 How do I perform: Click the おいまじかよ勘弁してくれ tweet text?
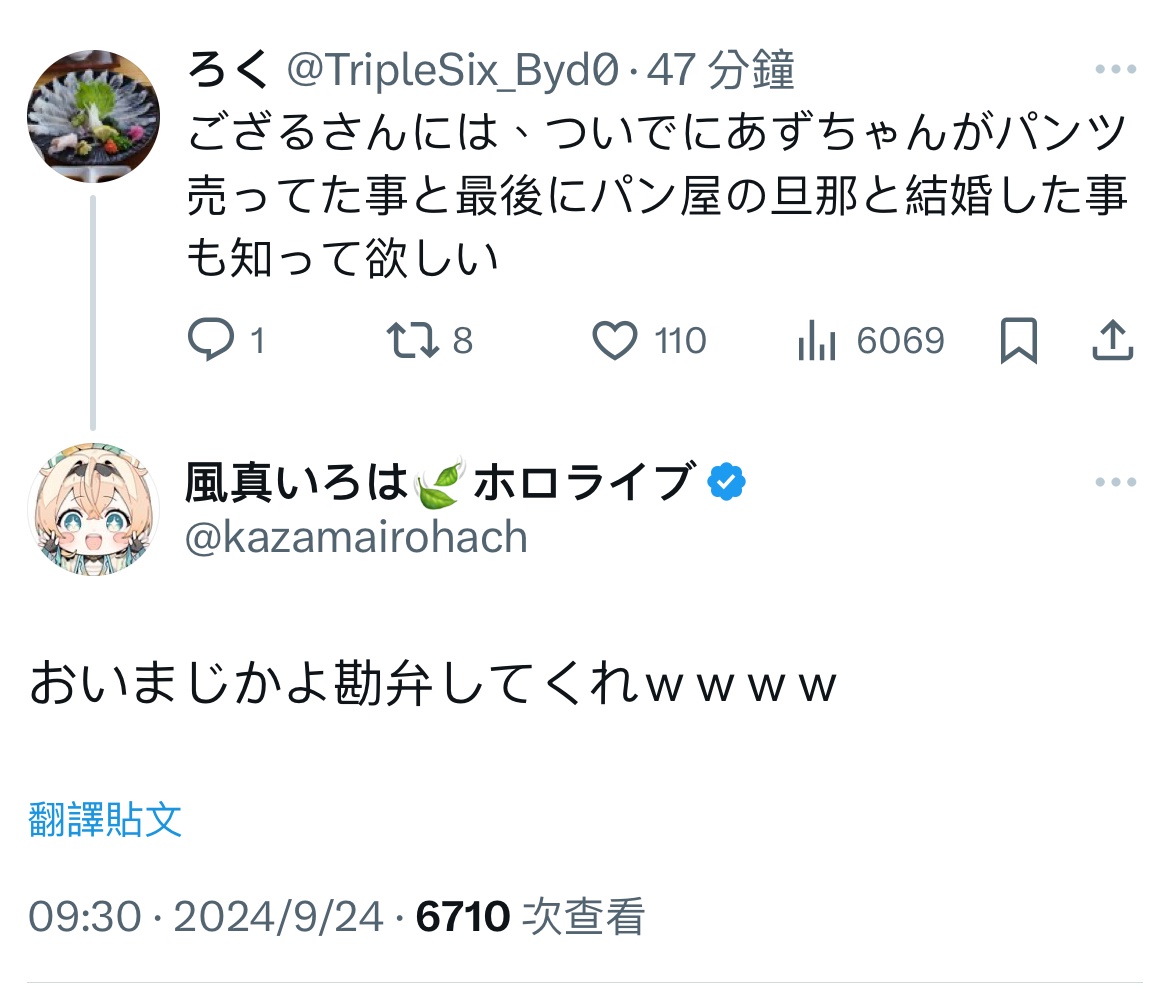click(x=432, y=686)
